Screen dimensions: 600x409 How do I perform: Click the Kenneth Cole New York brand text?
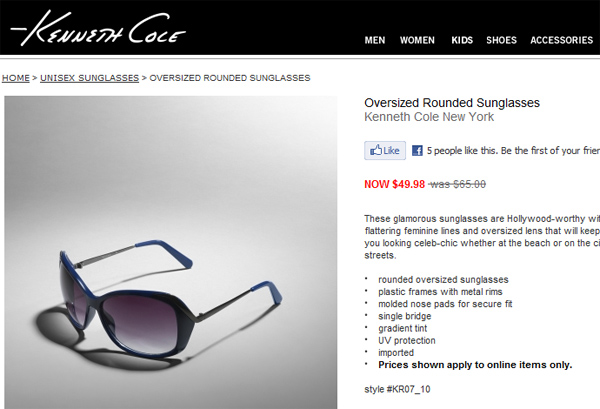429,117
